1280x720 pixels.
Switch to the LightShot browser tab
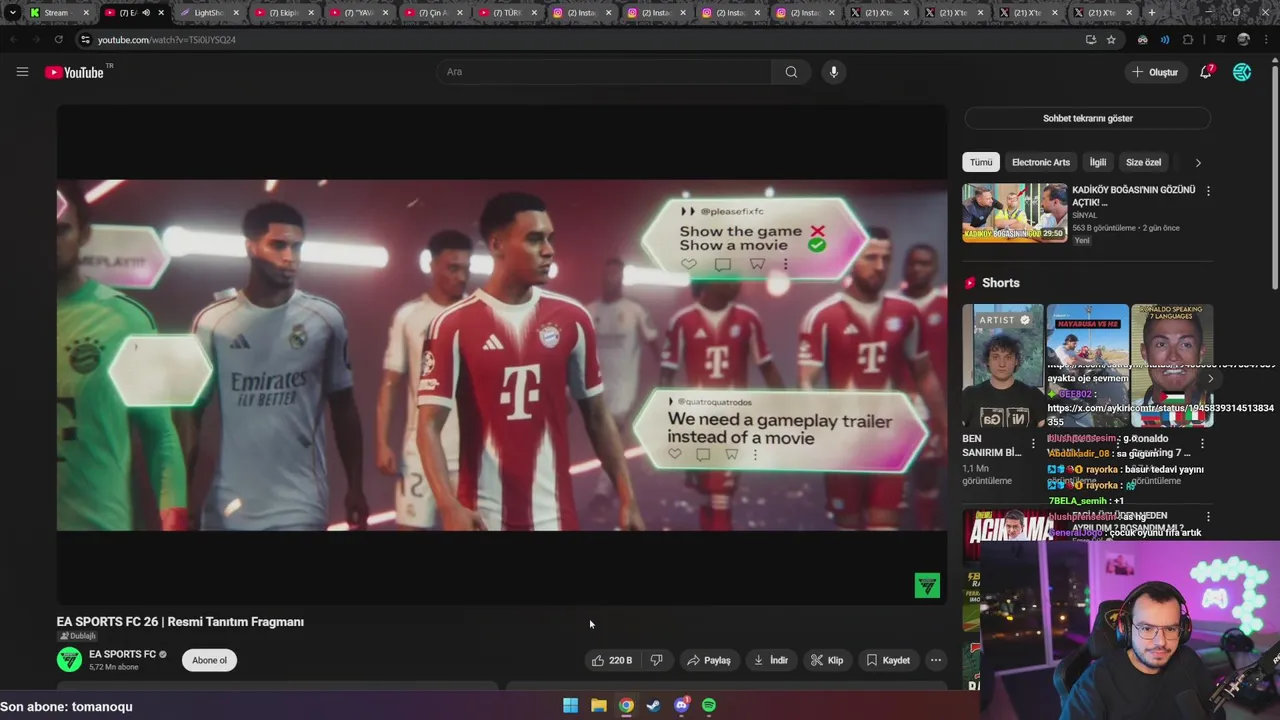[x=208, y=13]
